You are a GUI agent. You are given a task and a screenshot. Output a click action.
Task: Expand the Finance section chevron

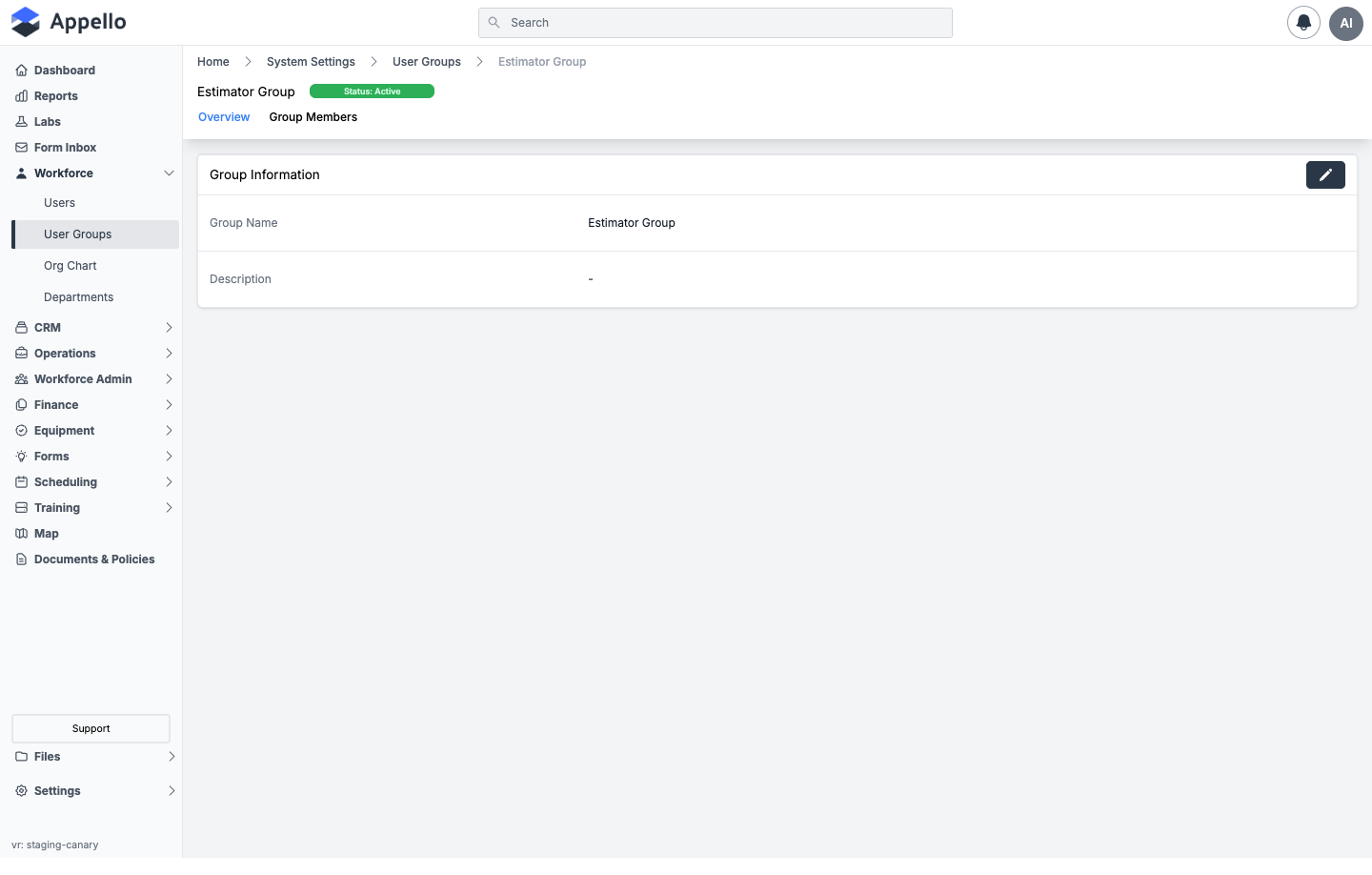pos(169,405)
